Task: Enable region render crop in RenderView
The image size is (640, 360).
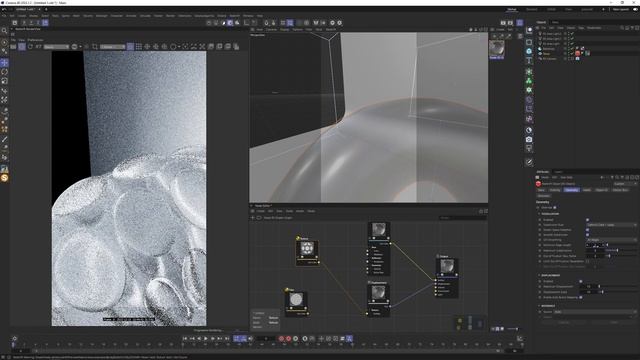Action: click(95, 47)
